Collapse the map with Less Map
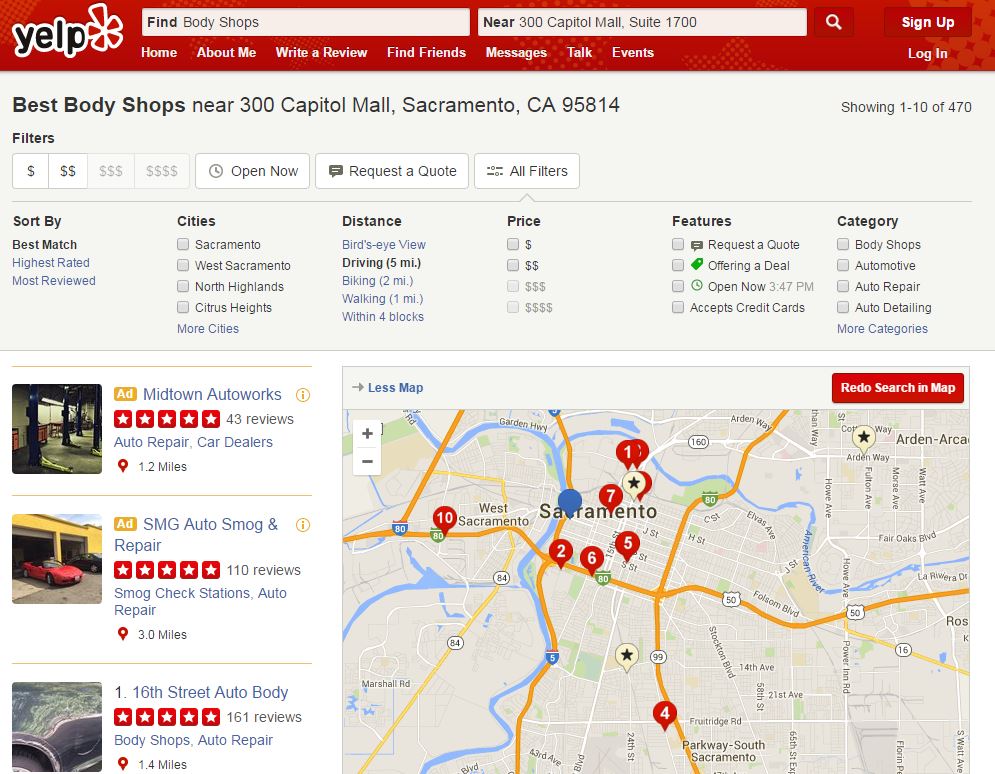Viewport: 995px width, 774px height. click(388, 388)
